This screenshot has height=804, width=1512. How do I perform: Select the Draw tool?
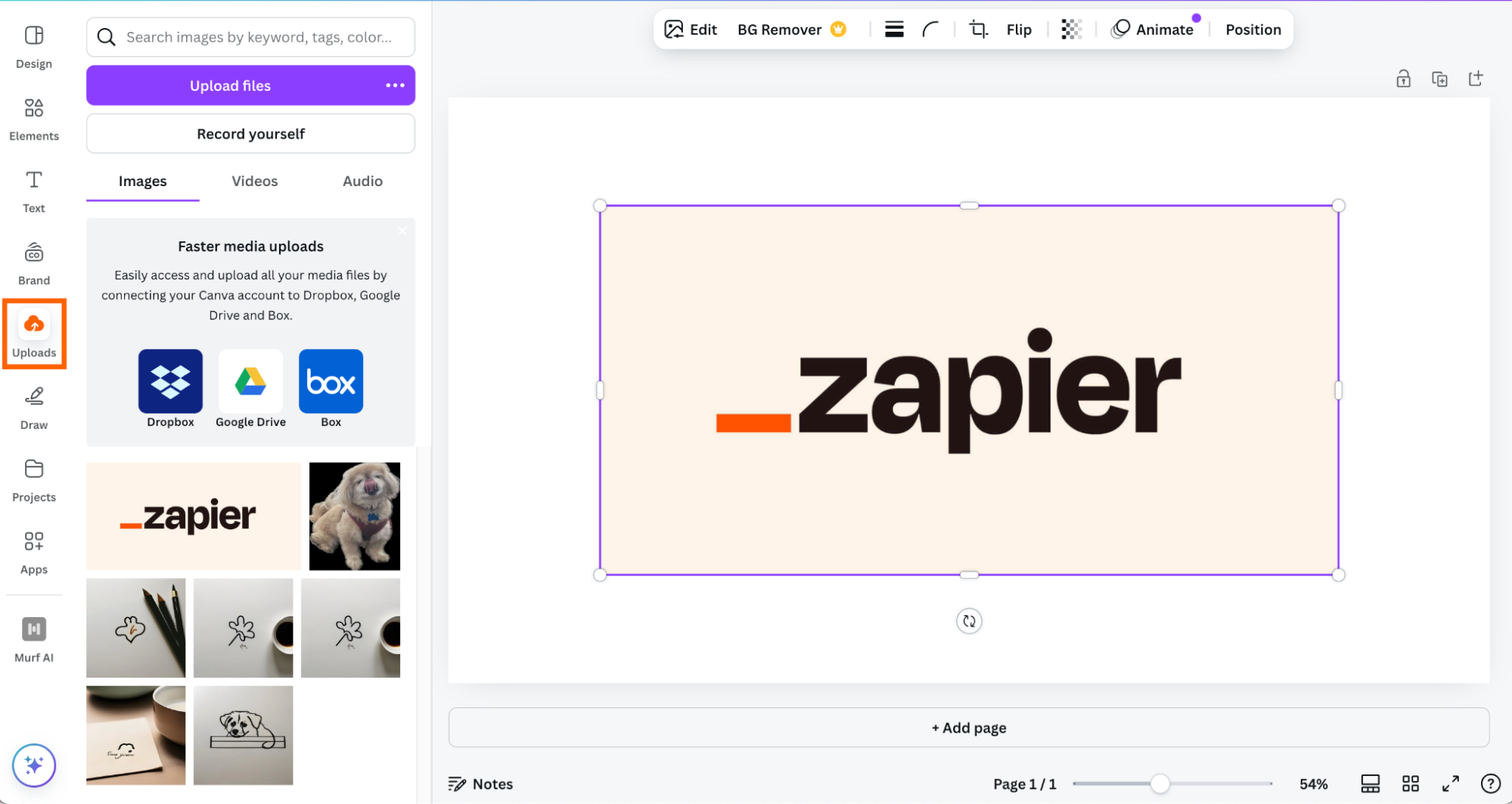[x=34, y=408]
